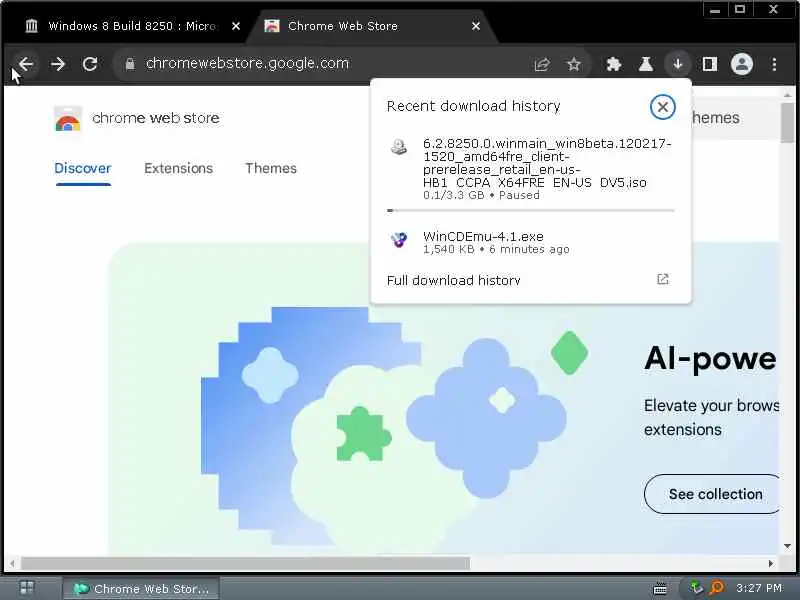Go back using the browser back arrow
Screen dimensions: 800x600
[26, 64]
